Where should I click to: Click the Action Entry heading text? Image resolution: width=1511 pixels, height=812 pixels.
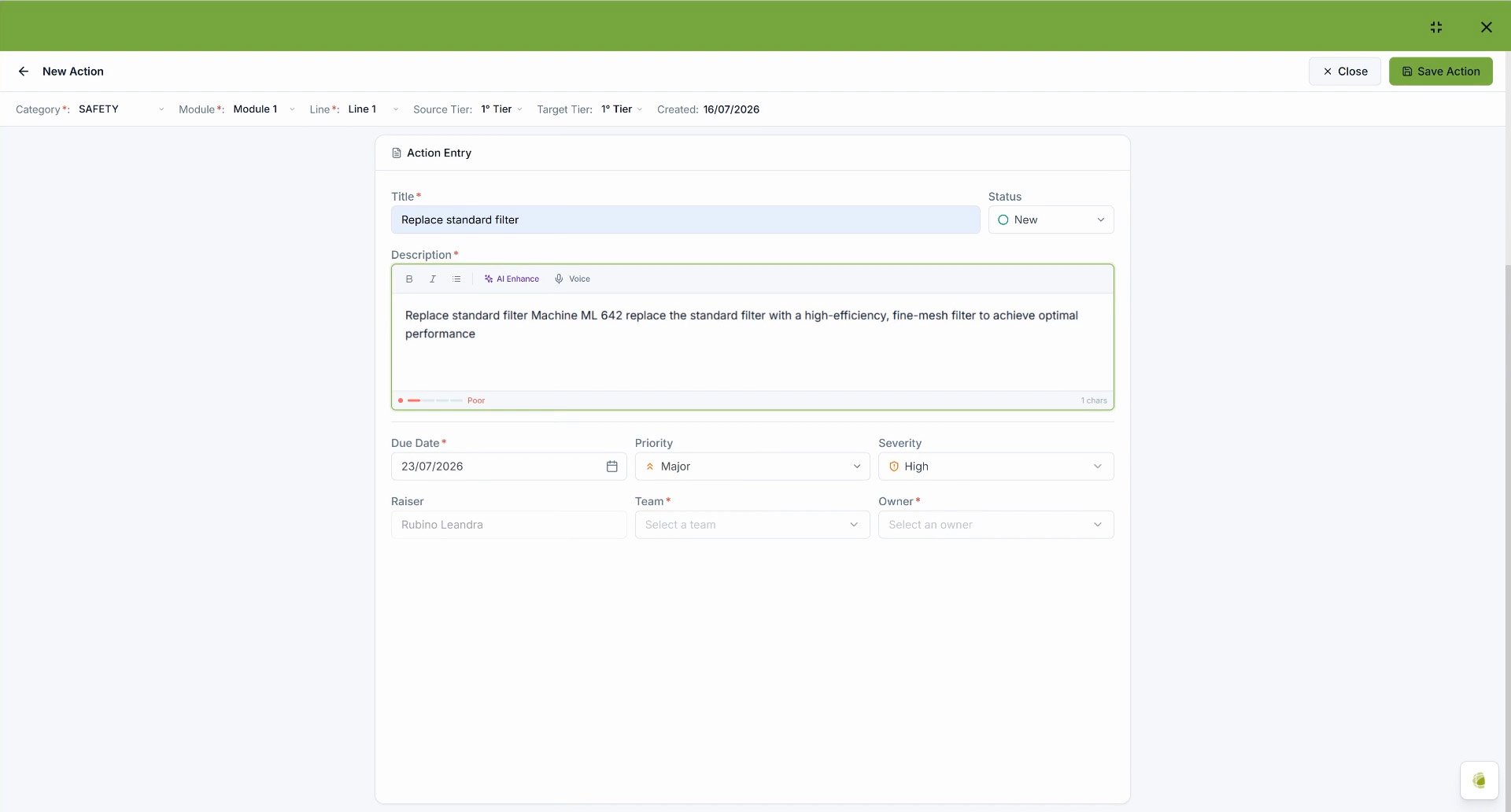[439, 153]
